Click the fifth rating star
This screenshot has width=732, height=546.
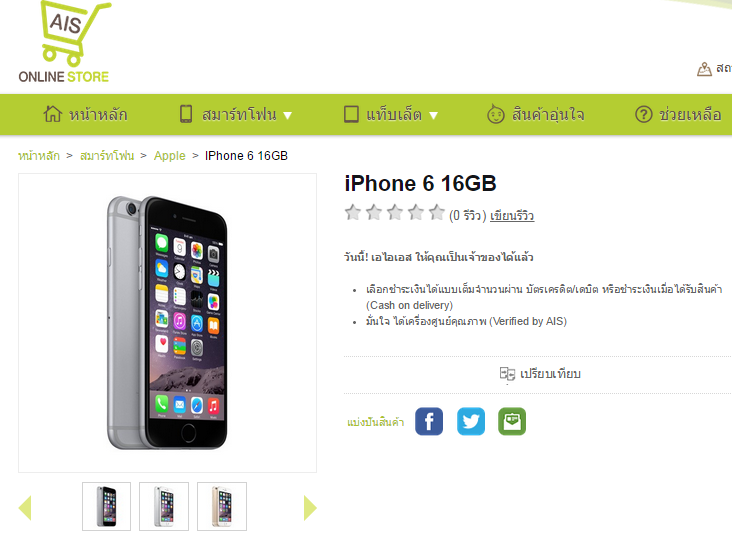click(437, 212)
